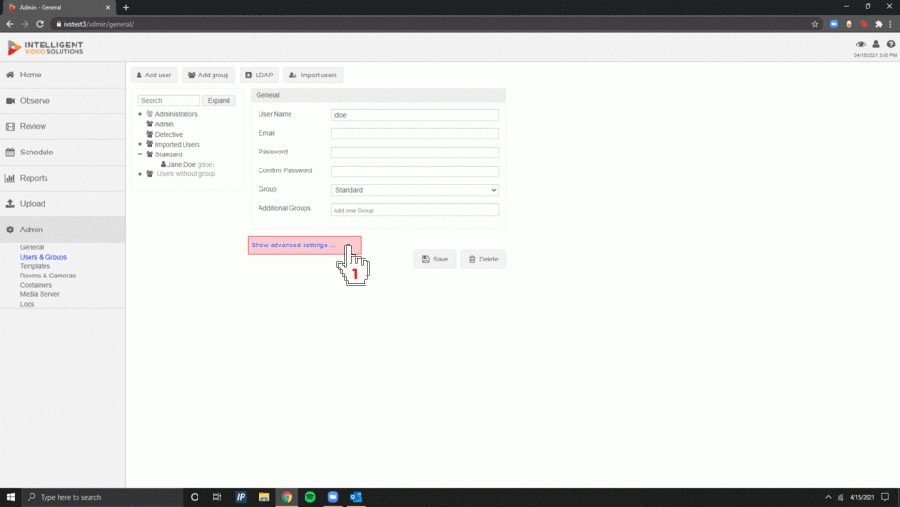The image size is (900, 507).
Task: Click the help question mark icon
Action: coord(891,44)
